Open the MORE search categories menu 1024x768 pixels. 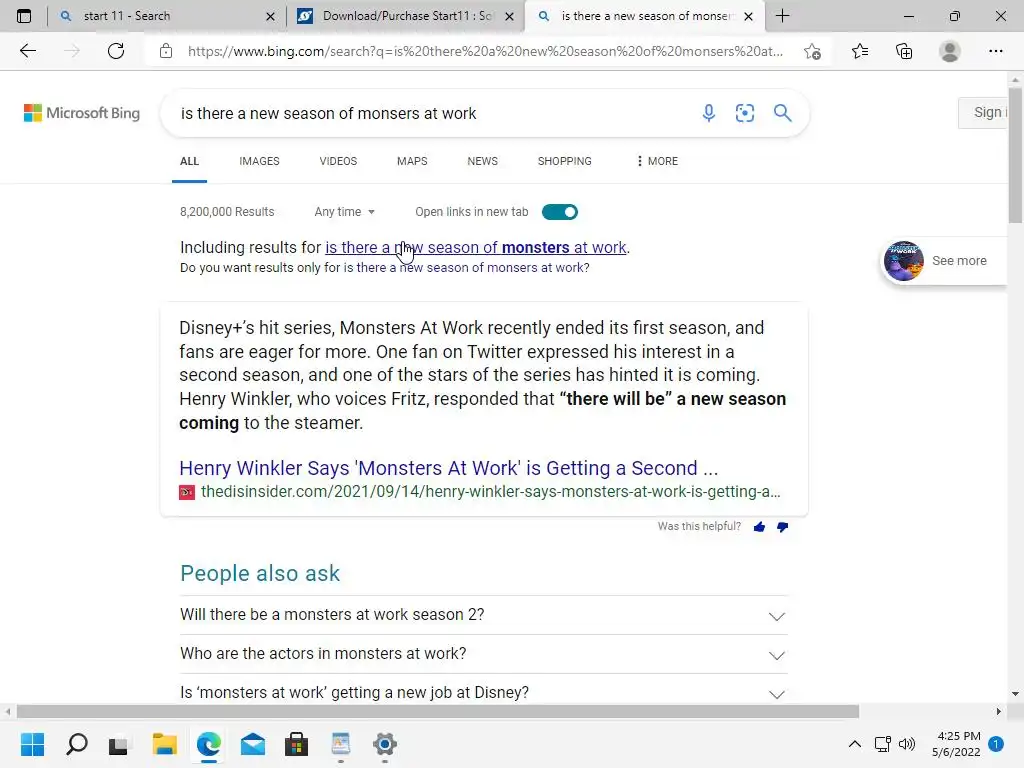658,161
